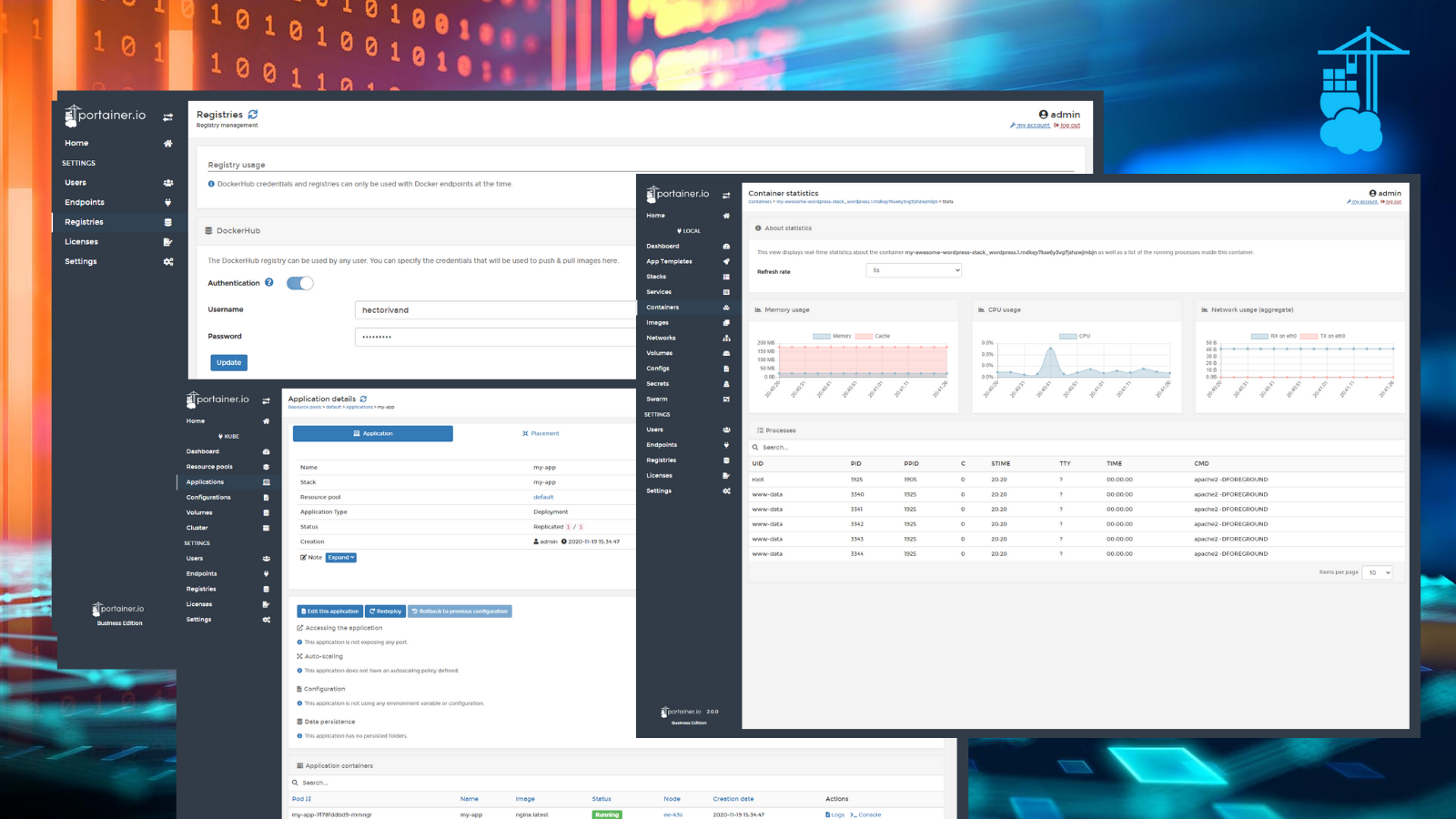The image size is (1456, 819).
Task: Switch to the Application tab
Action: coord(373,434)
